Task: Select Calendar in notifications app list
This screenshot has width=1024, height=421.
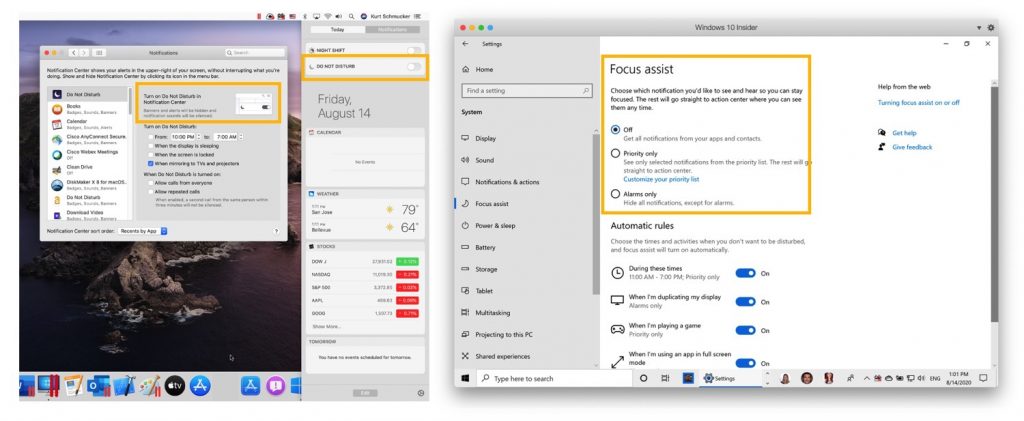Action: (x=90, y=124)
